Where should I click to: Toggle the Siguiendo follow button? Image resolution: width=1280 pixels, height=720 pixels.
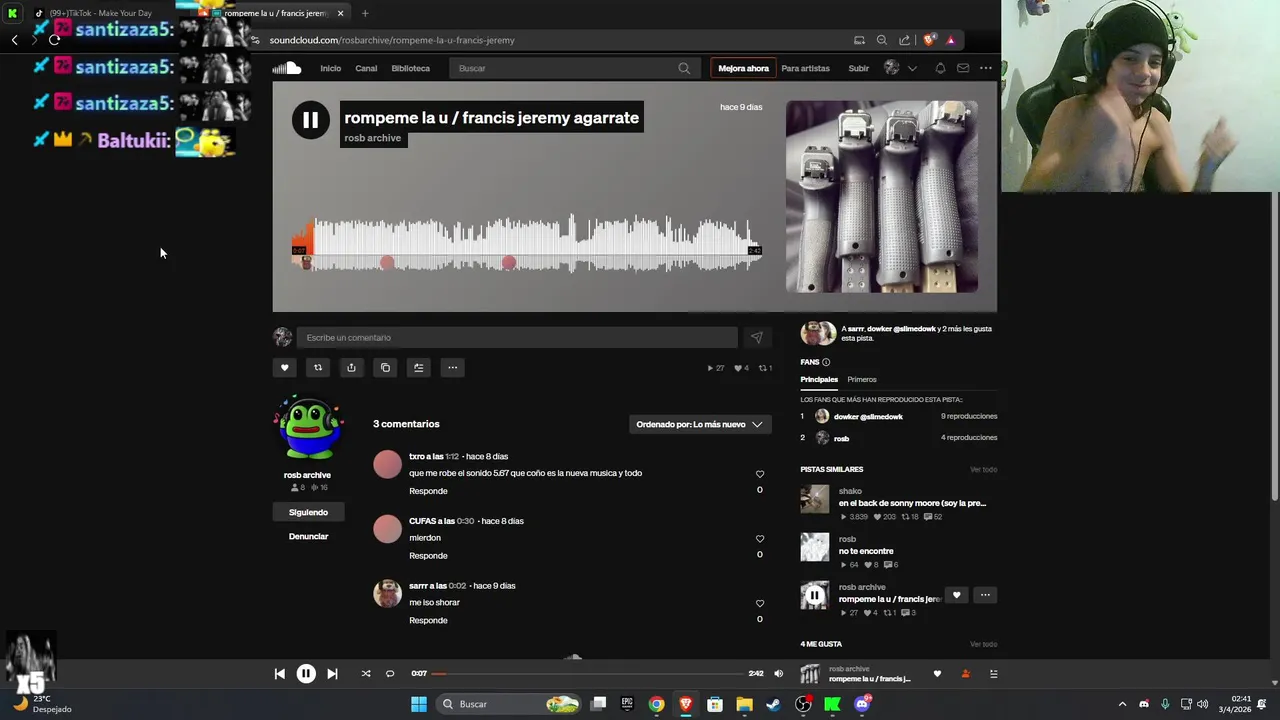point(308,512)
